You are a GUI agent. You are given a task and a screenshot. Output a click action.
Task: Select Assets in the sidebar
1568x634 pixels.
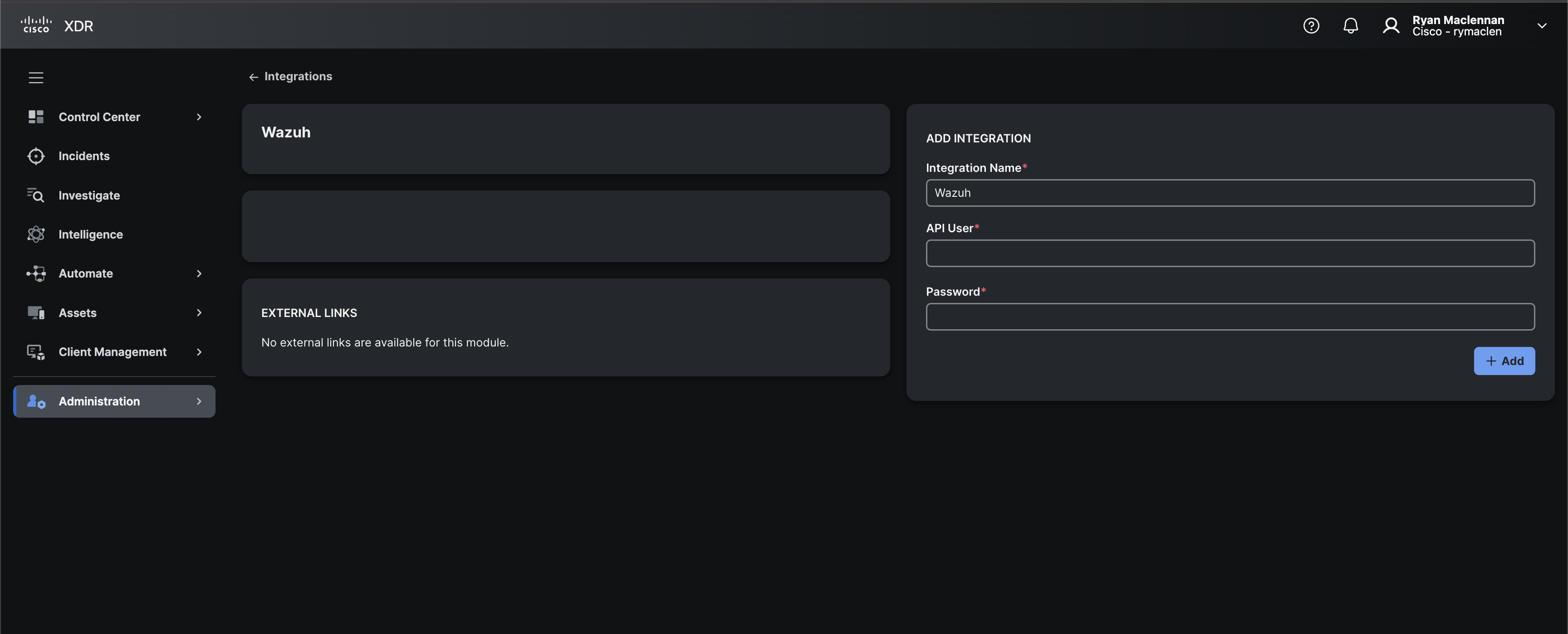pos(77,313)
